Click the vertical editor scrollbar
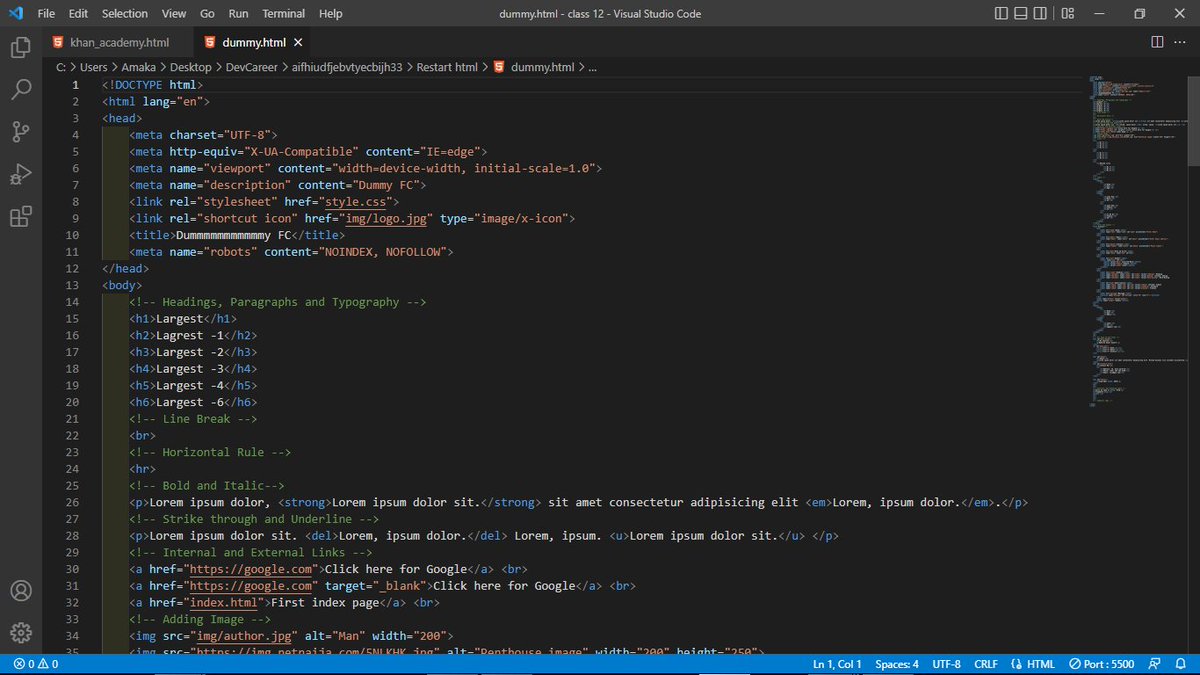The image size is (1200, 675). point(1193,120)
